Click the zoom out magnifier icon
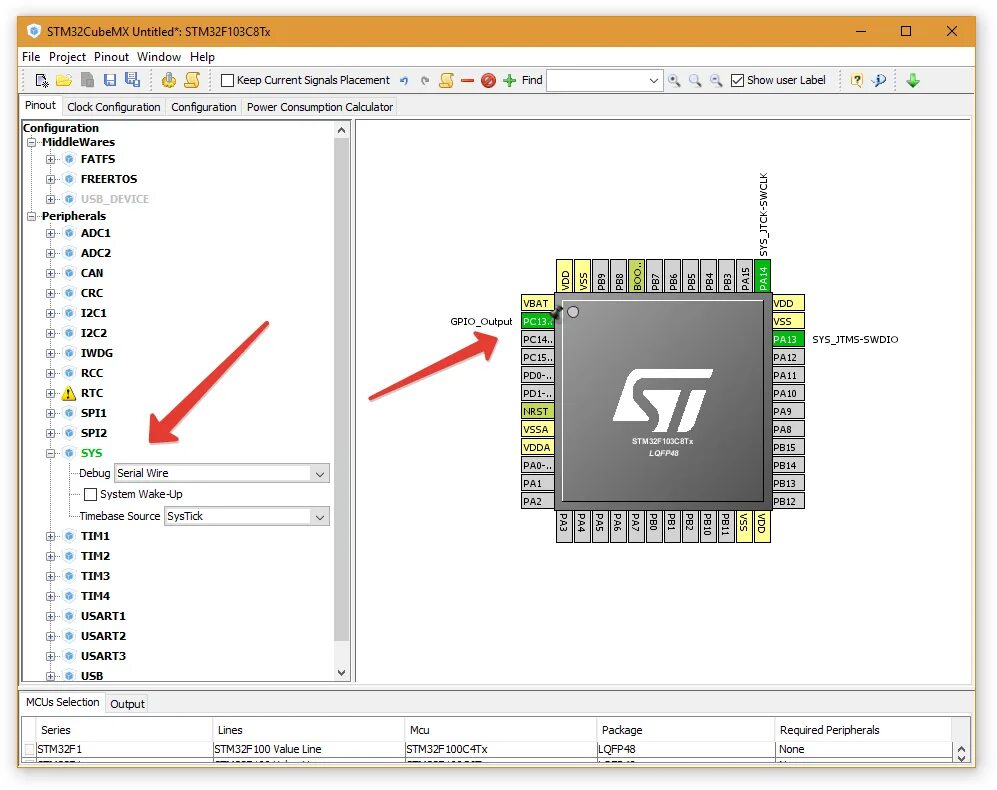This screenshot has height=790, width=997. (x=716, y=81)
